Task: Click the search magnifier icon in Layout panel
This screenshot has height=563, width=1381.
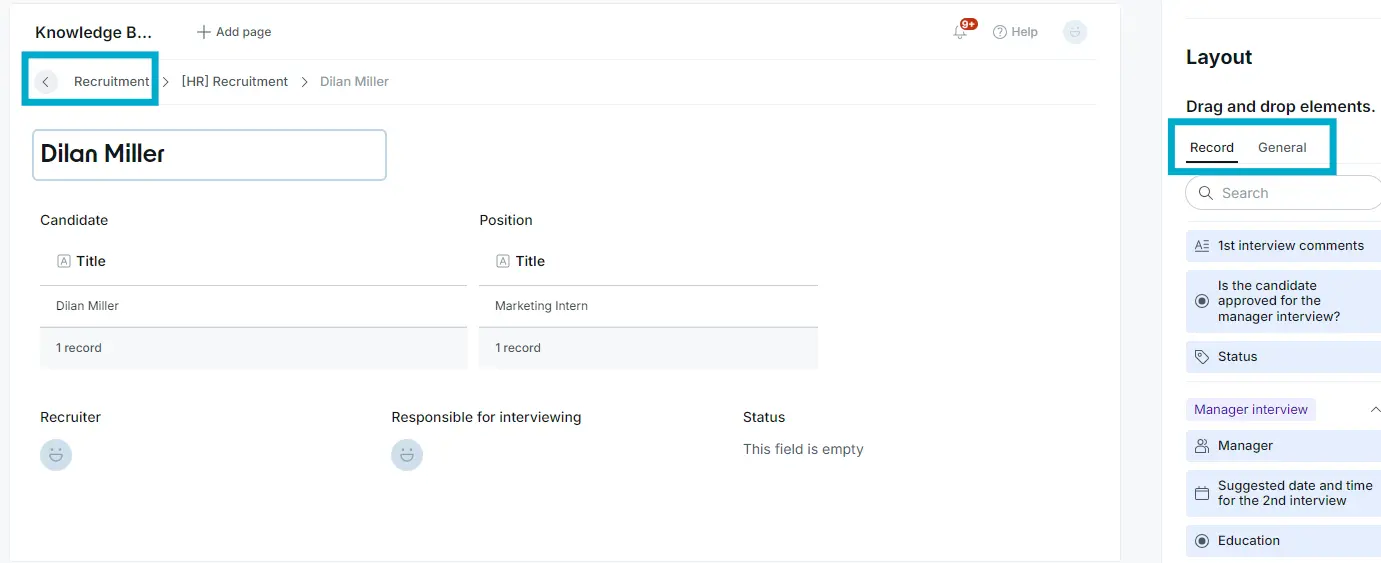Action: 1204,193
